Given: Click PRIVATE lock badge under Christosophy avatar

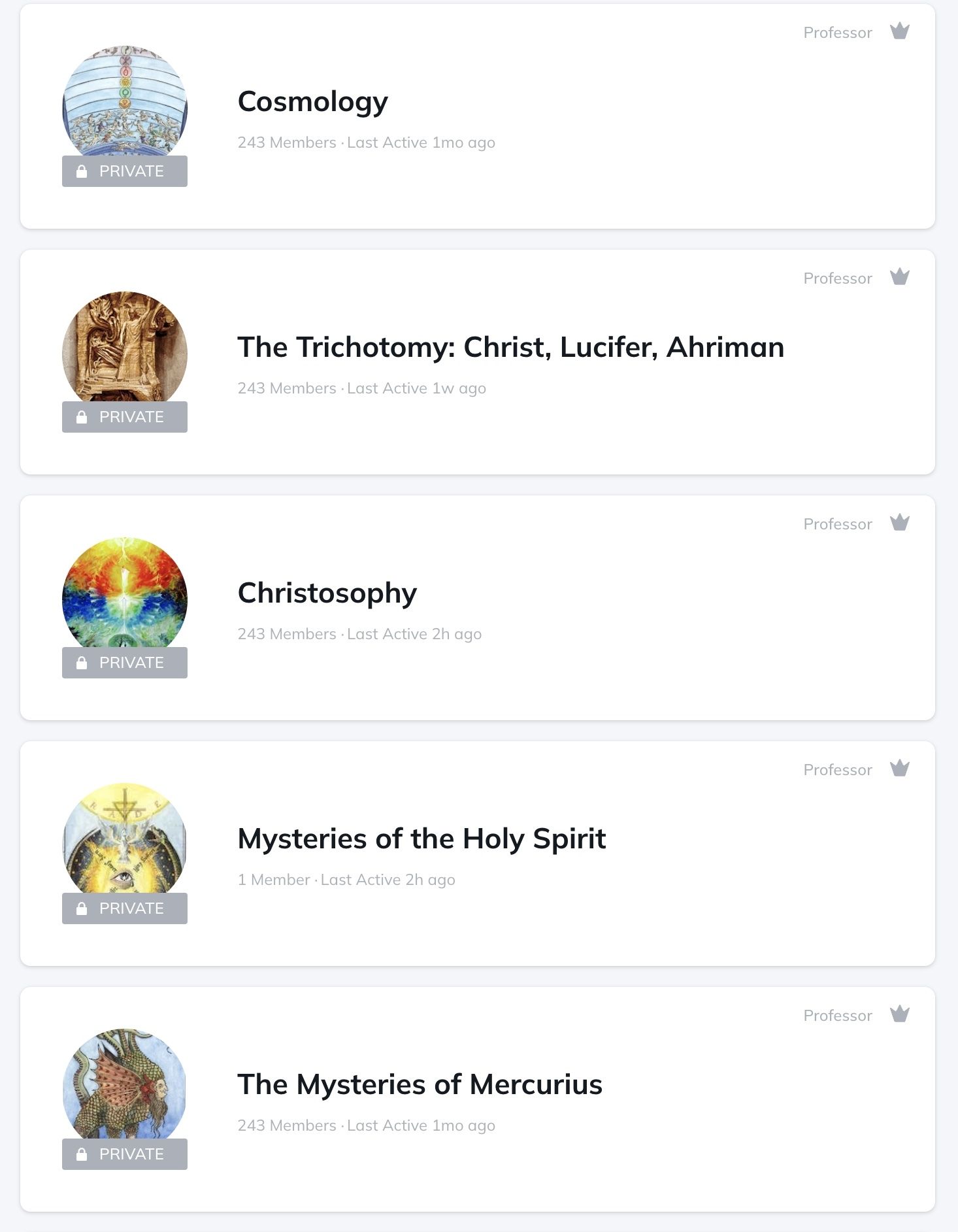Looking at the screenshot, I should pyautogui.click(x=125, y=663).
